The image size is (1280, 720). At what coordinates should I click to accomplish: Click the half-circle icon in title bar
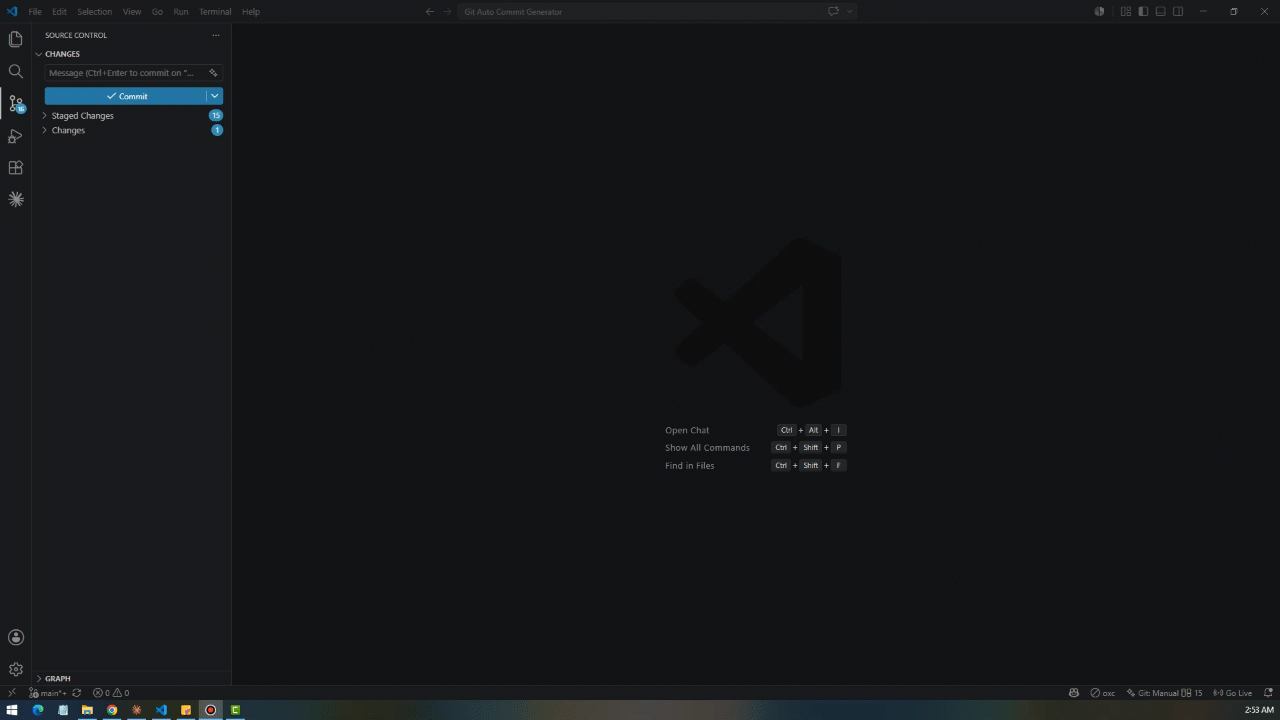point(1099,12)
